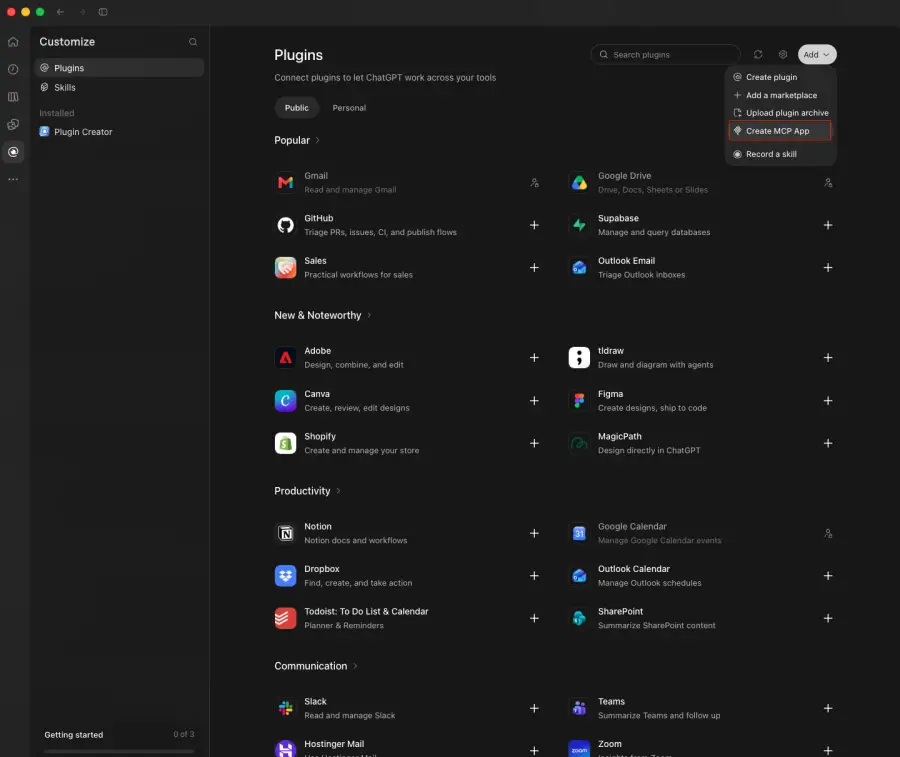Expand the Popular section chevron
The width and height of the screenshot is (900, 757).
(317, 140)
